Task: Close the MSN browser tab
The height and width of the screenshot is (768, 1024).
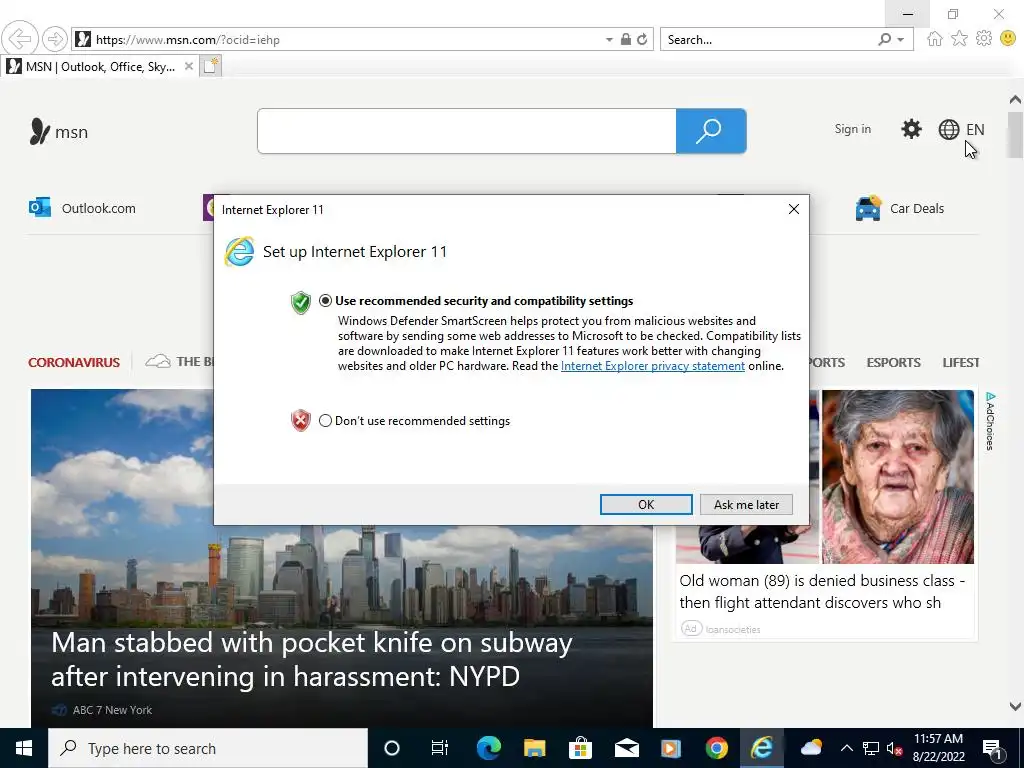Action: click(x=189, y=66)
